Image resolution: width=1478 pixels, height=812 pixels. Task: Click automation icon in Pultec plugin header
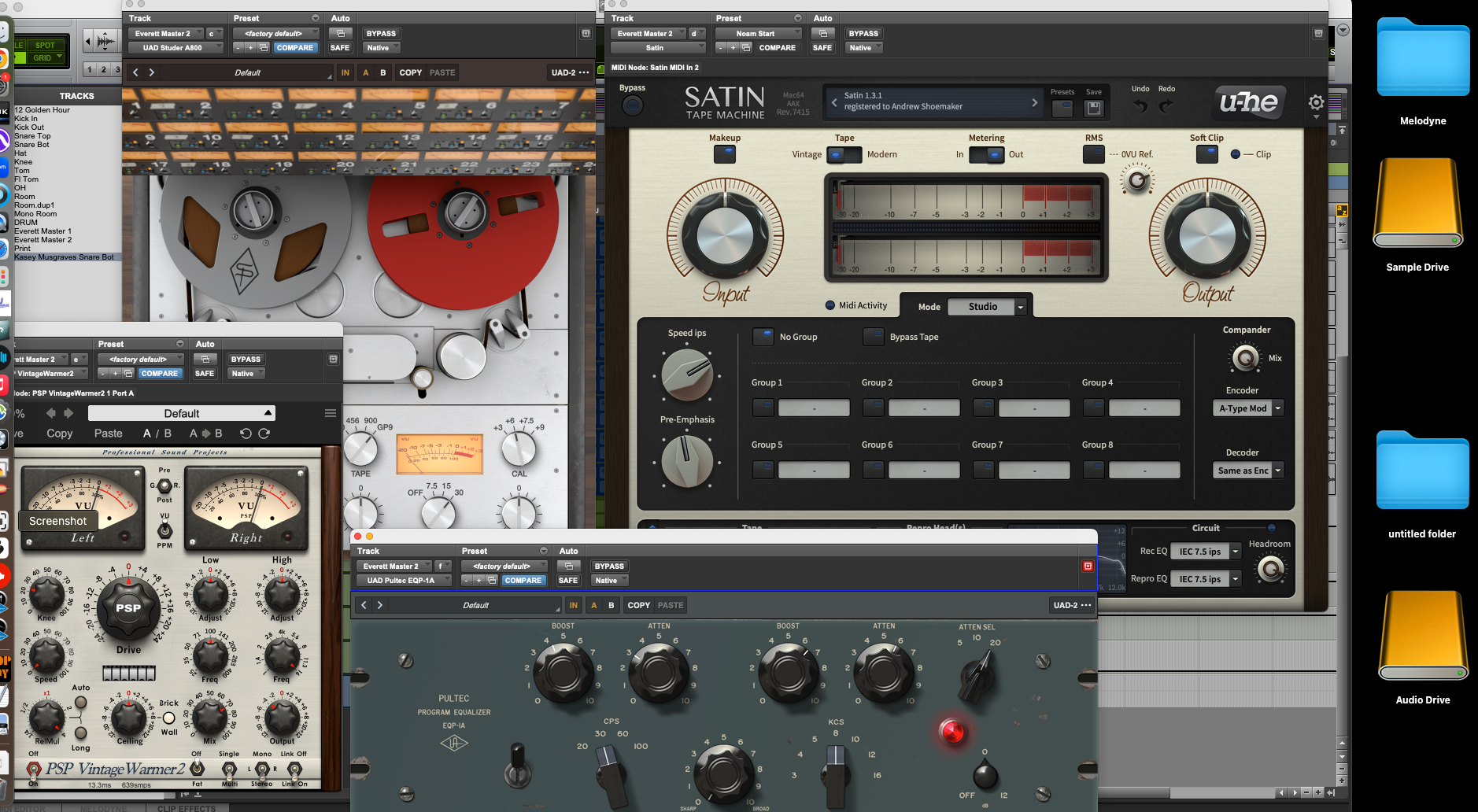tap(568, 566)
